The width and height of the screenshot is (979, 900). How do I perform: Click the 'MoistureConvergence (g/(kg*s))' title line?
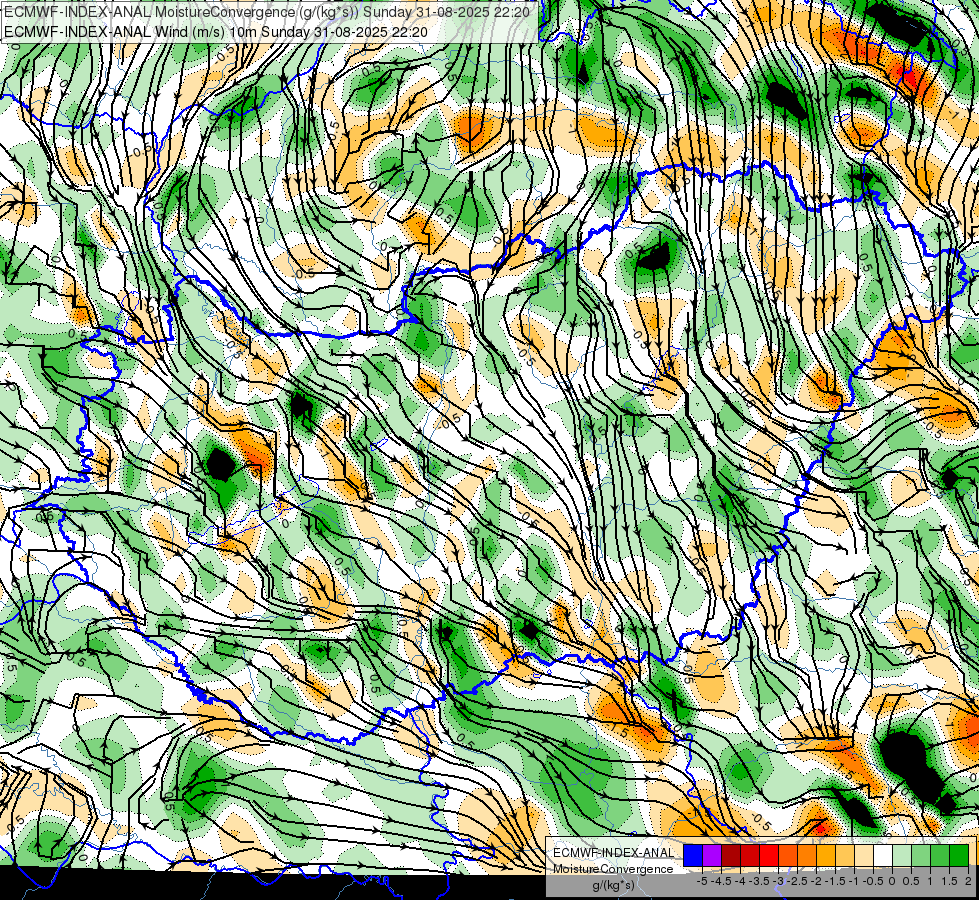267,12
